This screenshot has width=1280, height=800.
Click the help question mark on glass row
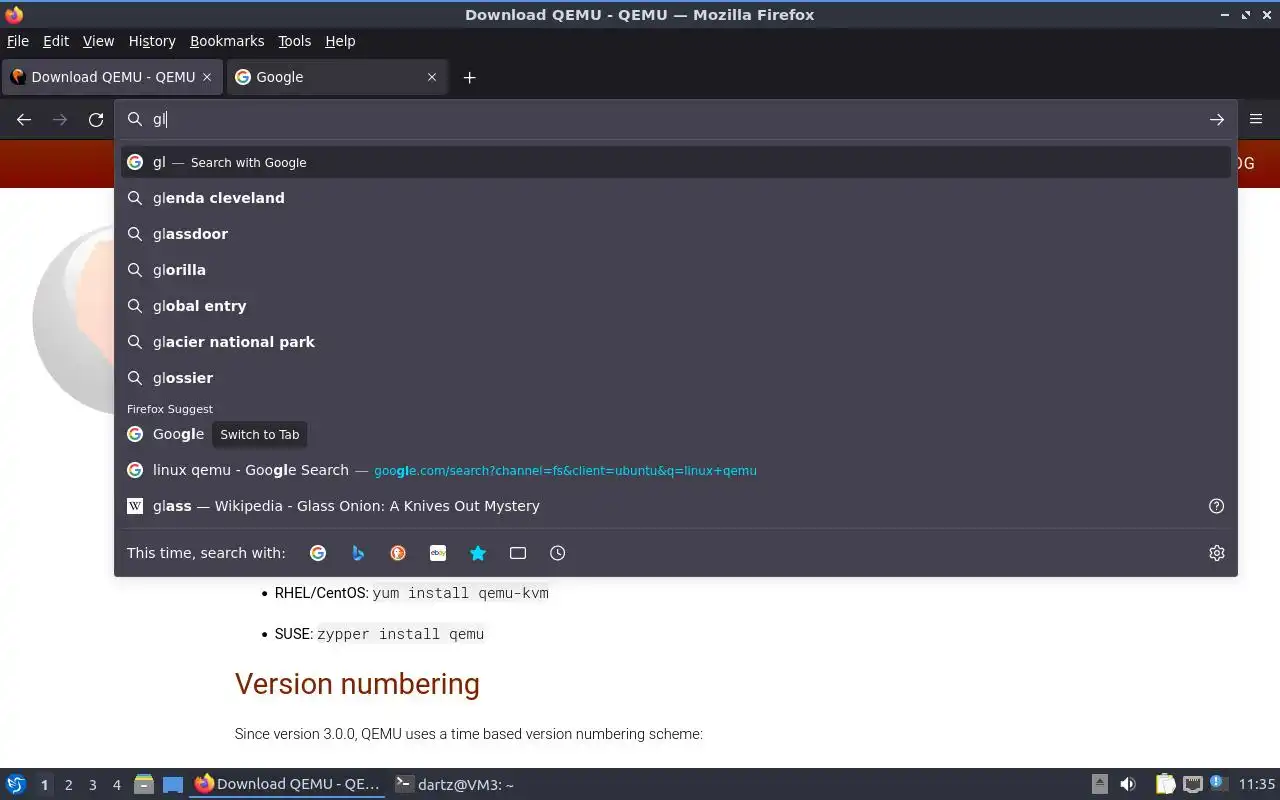pos(1217,506)
